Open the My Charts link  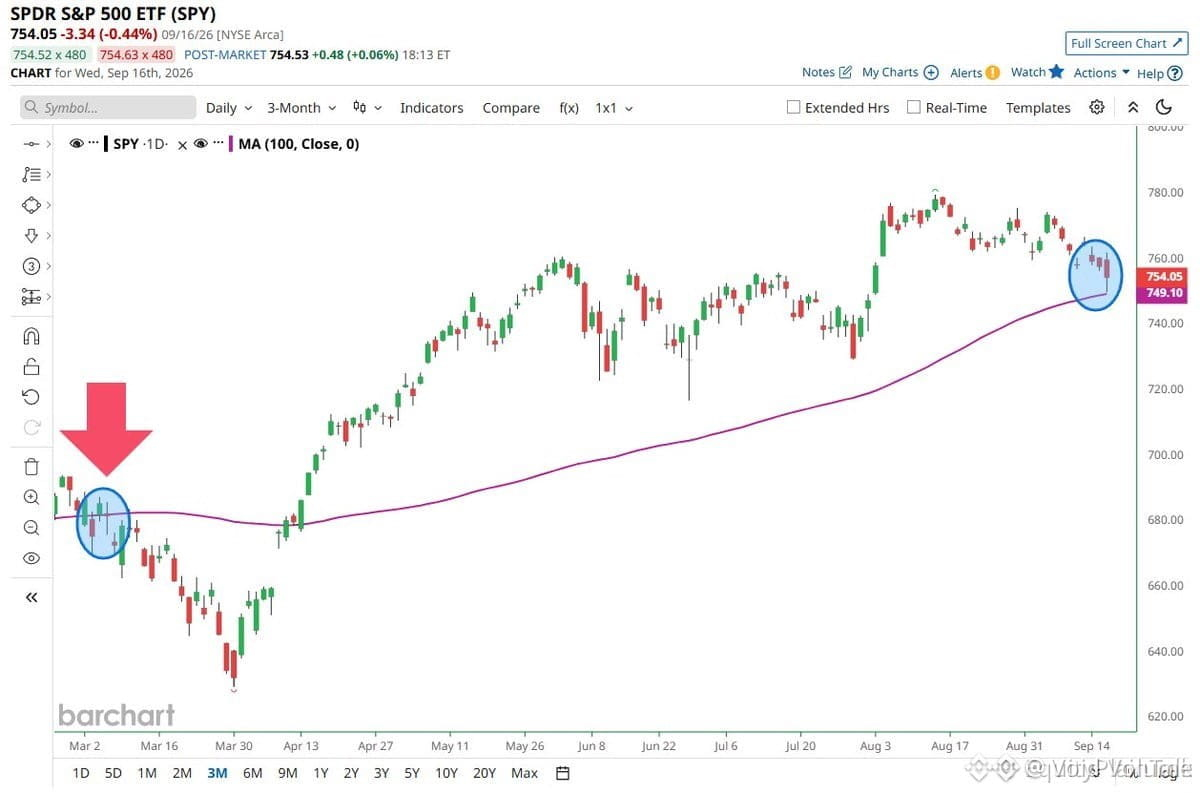[900, 72]
